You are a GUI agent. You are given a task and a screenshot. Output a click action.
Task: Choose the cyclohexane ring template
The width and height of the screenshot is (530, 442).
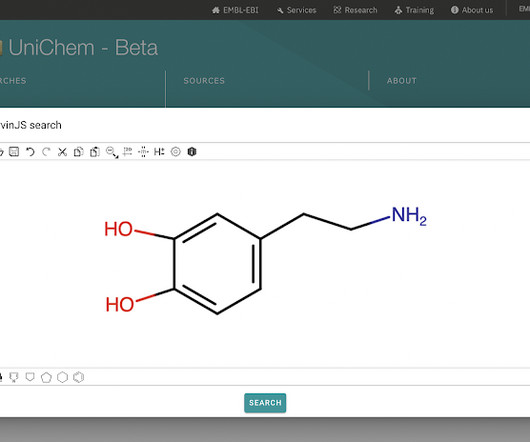(63, 377)
